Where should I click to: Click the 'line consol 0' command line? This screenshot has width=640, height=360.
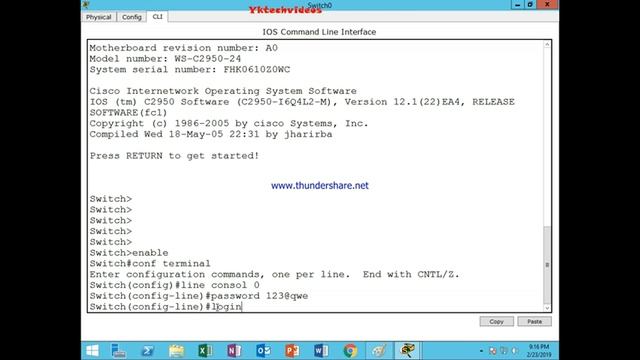175,285
